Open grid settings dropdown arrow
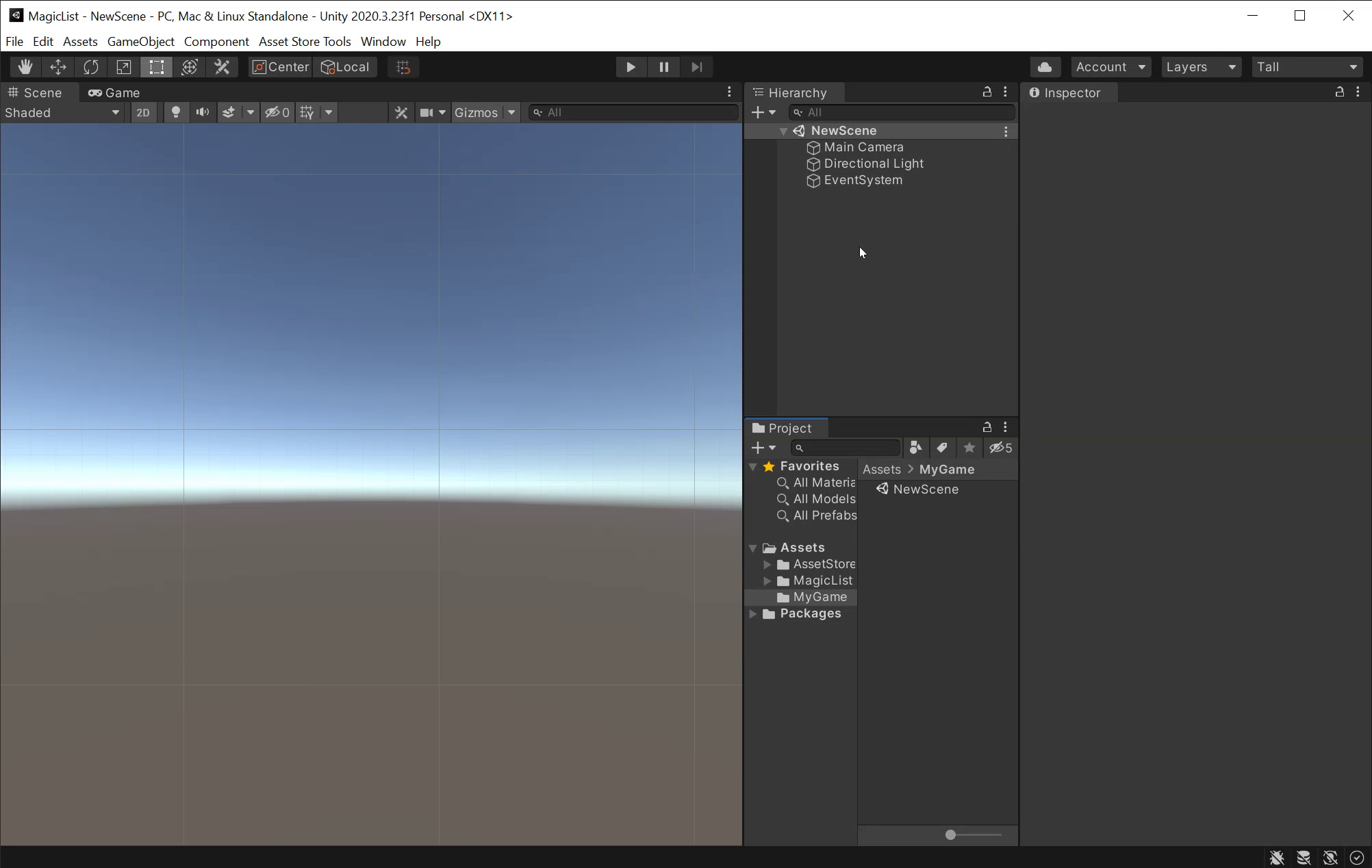 coord(329,112)
